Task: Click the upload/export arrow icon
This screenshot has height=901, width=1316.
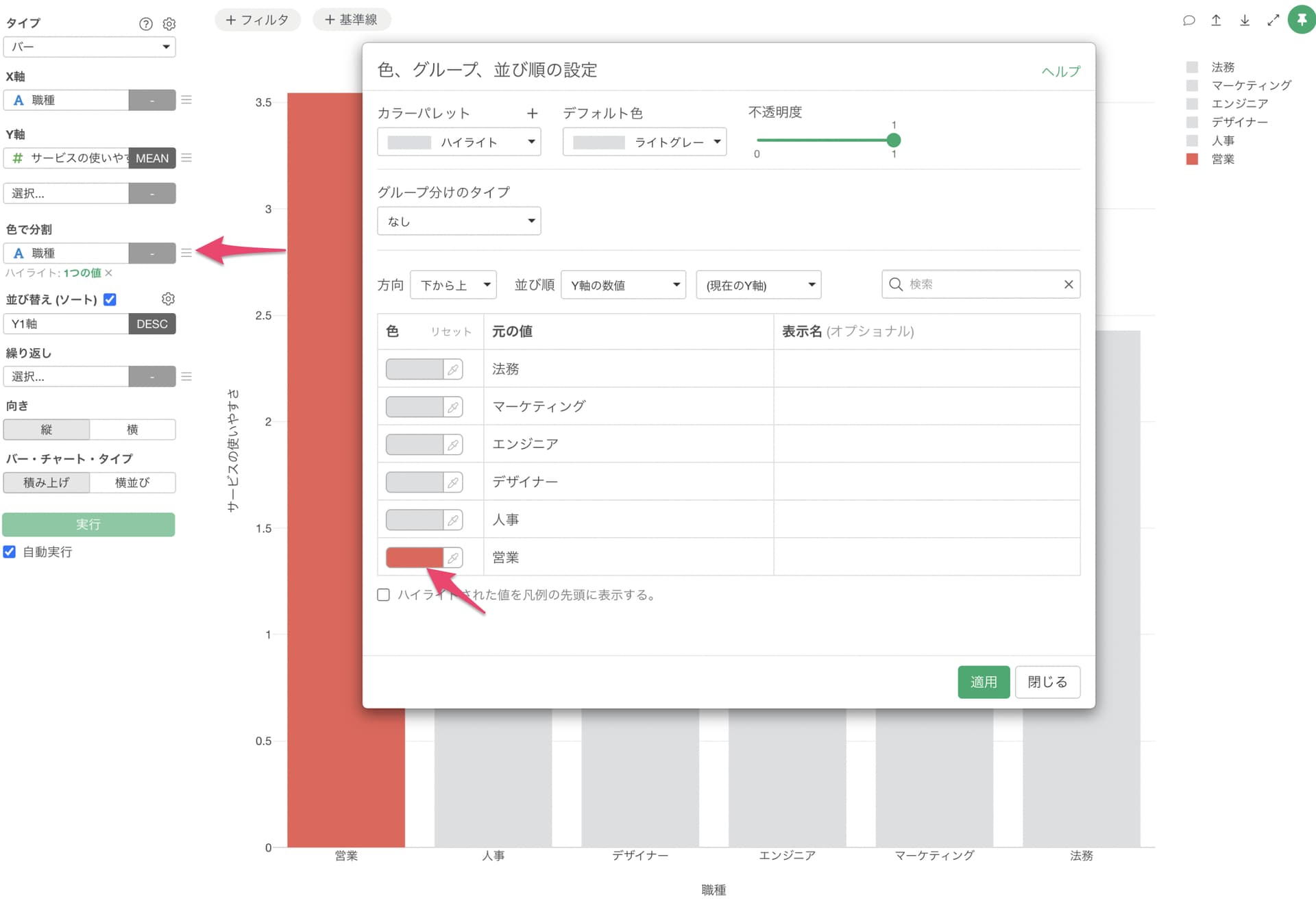Action: [x=1216, y=21]
